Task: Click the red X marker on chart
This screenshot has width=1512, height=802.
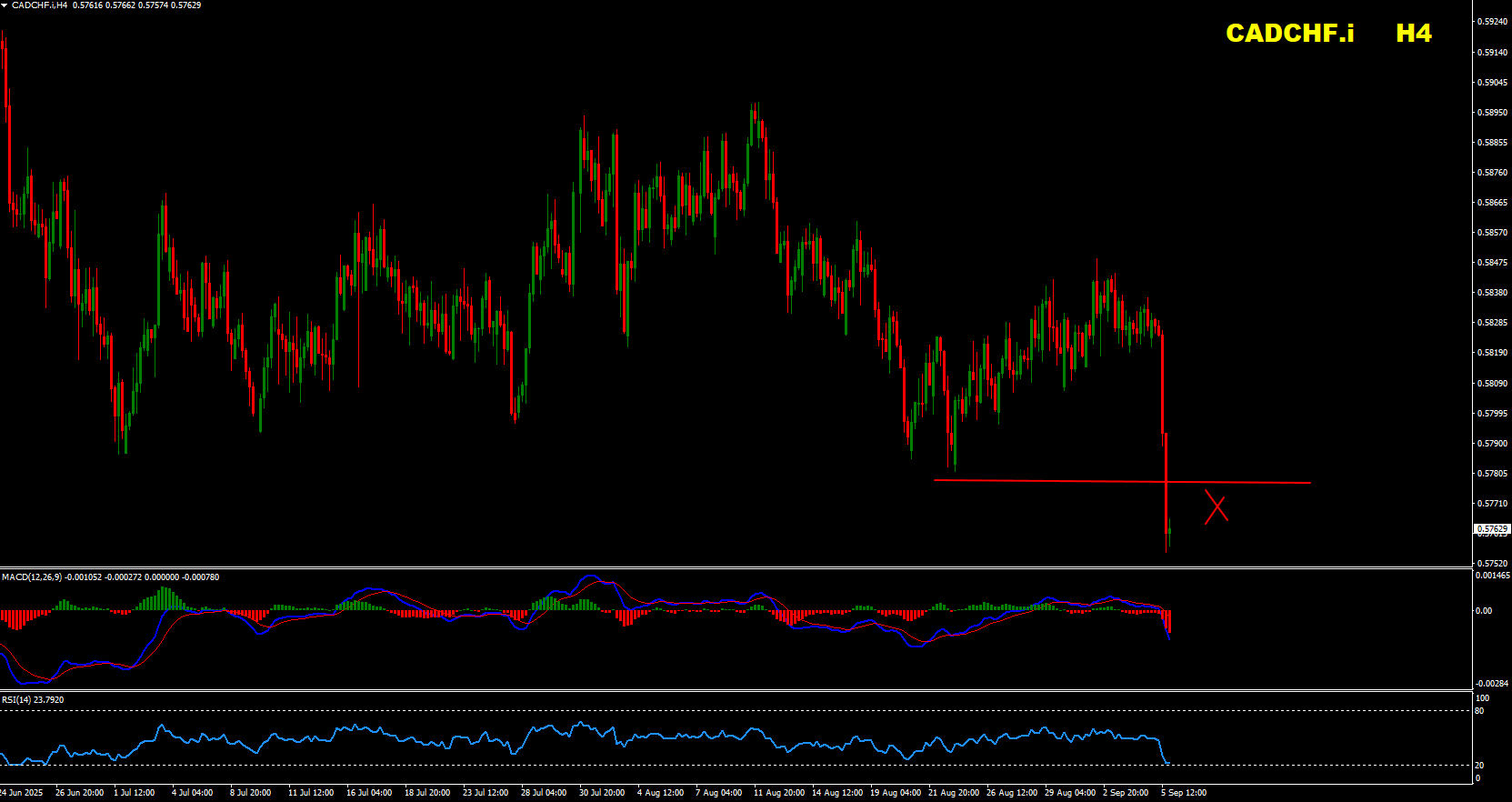Action: click(x=1217, y=507)
